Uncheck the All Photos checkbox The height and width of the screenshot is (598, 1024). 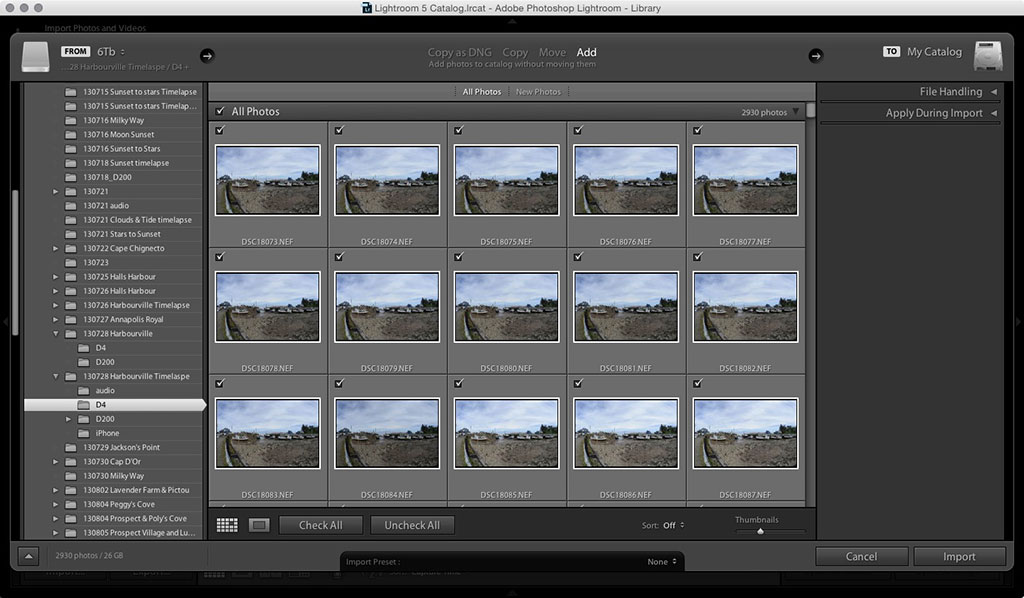(220, 111)
